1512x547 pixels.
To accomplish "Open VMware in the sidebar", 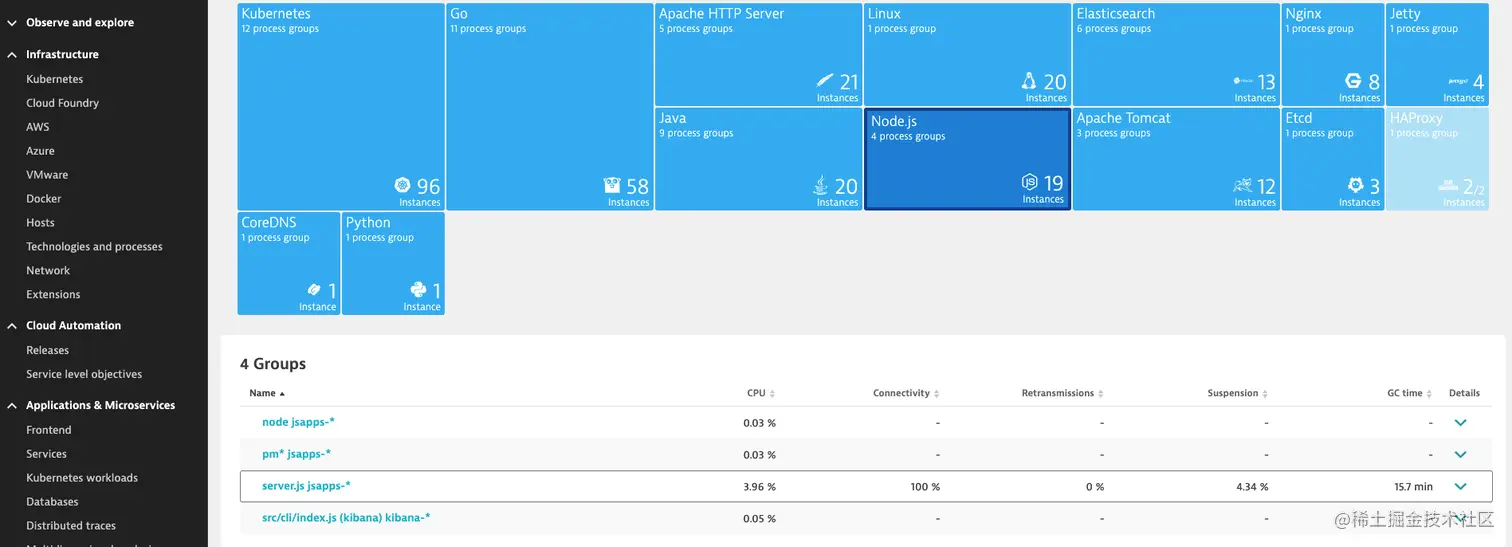I will (47, 175).
